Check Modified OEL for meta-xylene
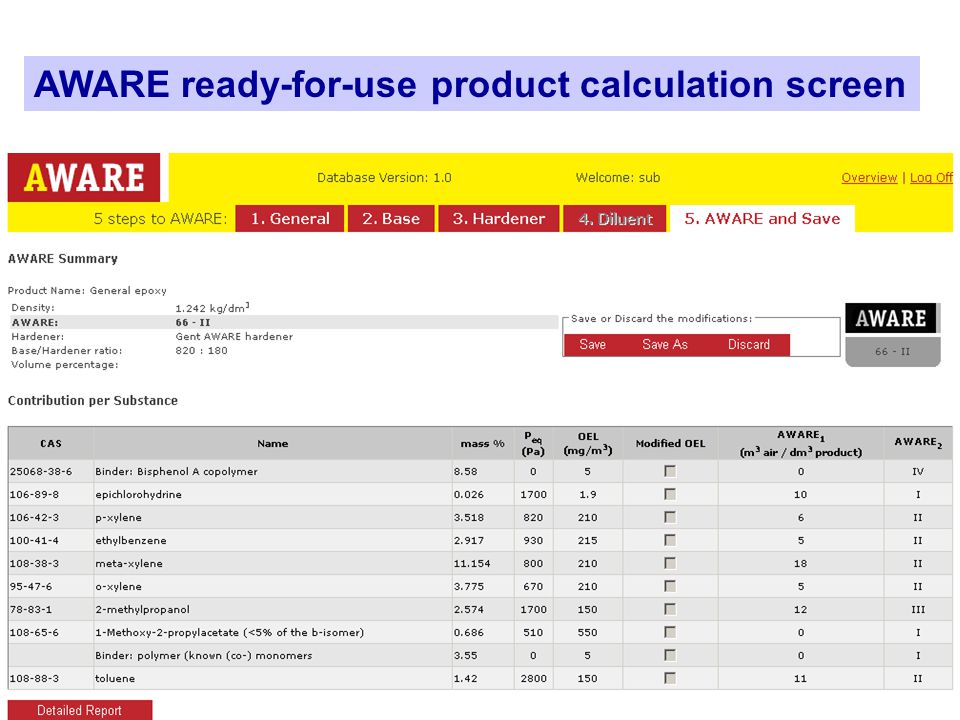This screenshot has width=960, height=720. 670,563
